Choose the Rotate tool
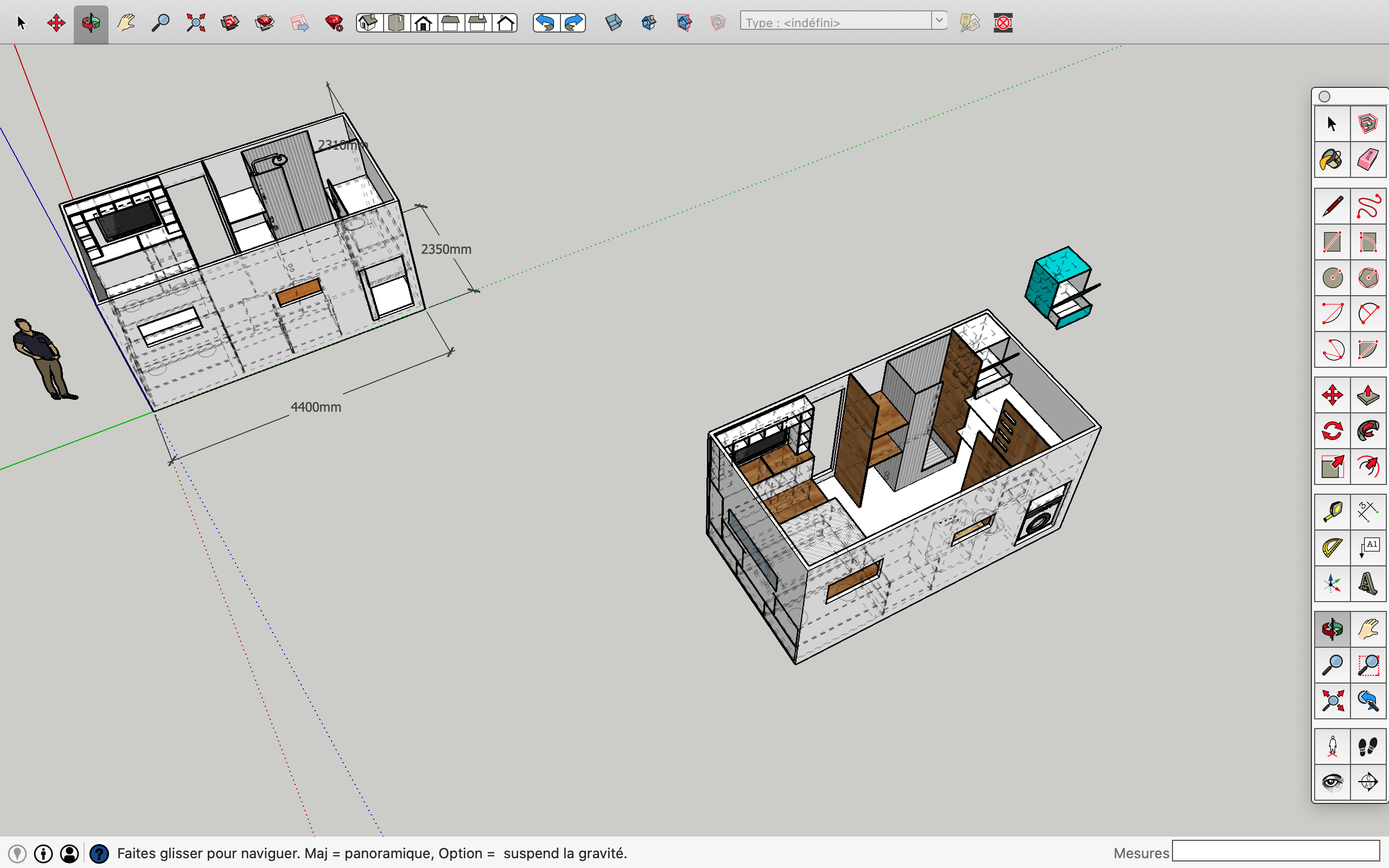1389x868 pixels. [1331, 431]
